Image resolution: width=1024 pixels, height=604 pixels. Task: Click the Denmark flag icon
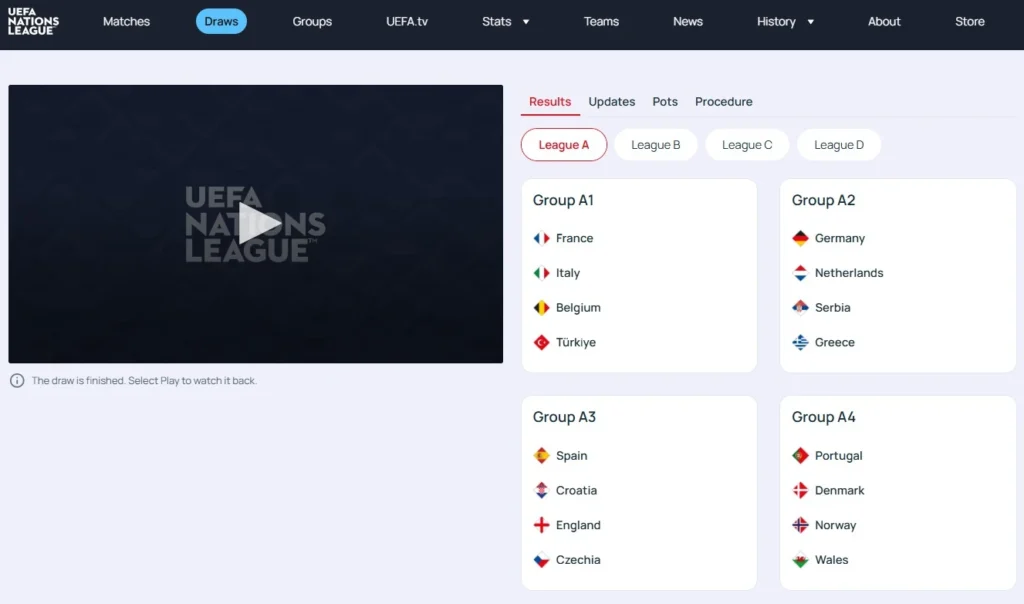click(x=800, y=490)
